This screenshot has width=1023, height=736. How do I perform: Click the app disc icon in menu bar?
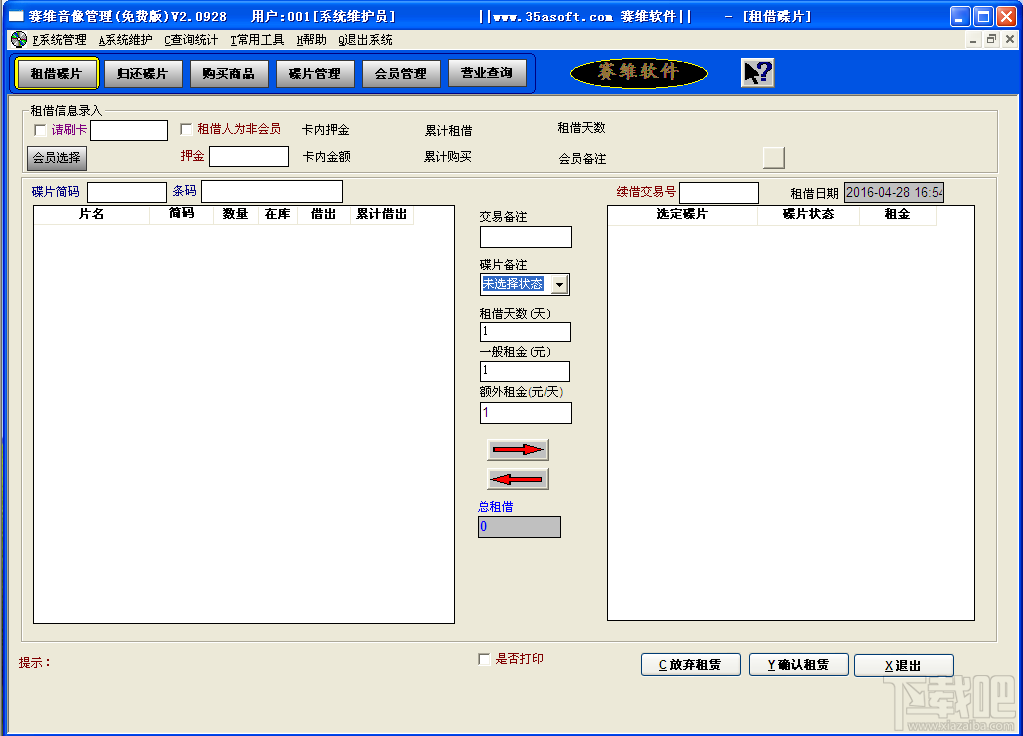click(x=19, y=40)
